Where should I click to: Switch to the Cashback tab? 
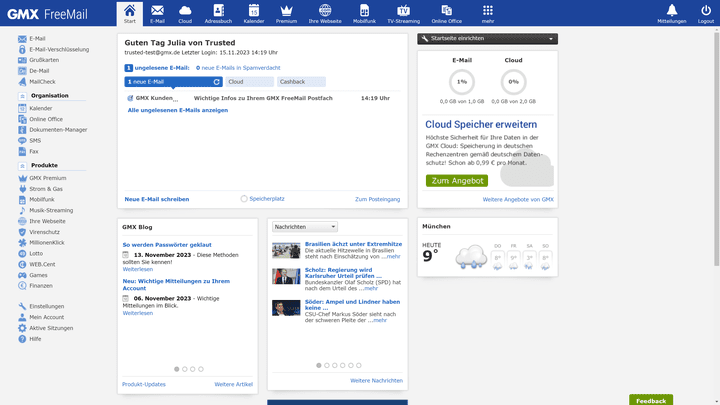301,82
